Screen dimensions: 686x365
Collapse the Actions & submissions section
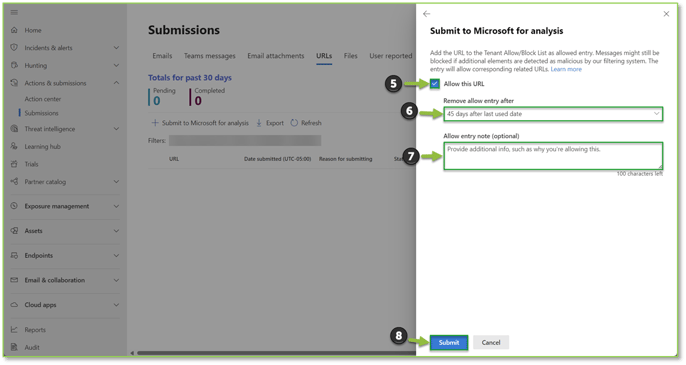pos(116,83)
